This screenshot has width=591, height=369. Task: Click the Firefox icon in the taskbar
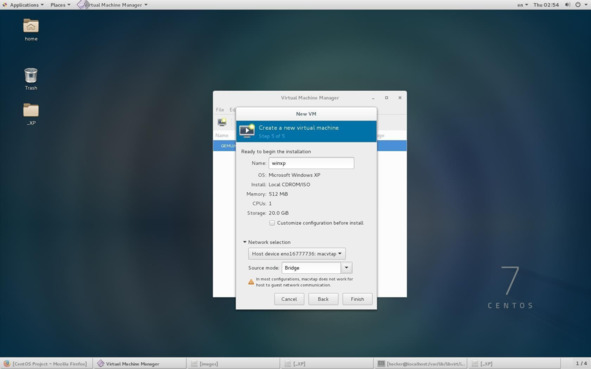(x=7, y=364)
